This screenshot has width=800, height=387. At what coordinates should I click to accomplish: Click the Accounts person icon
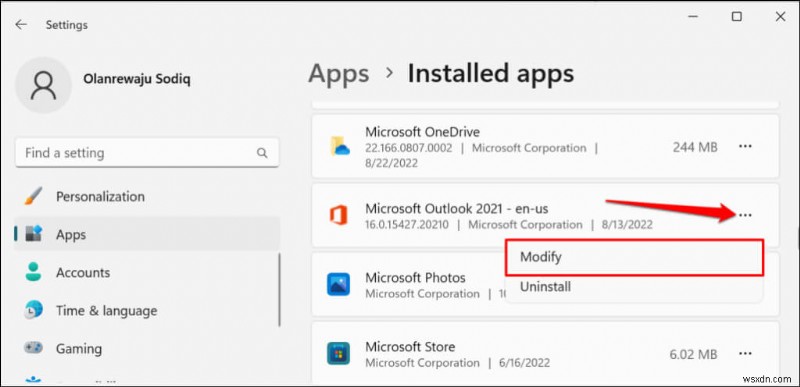[34, 272]
